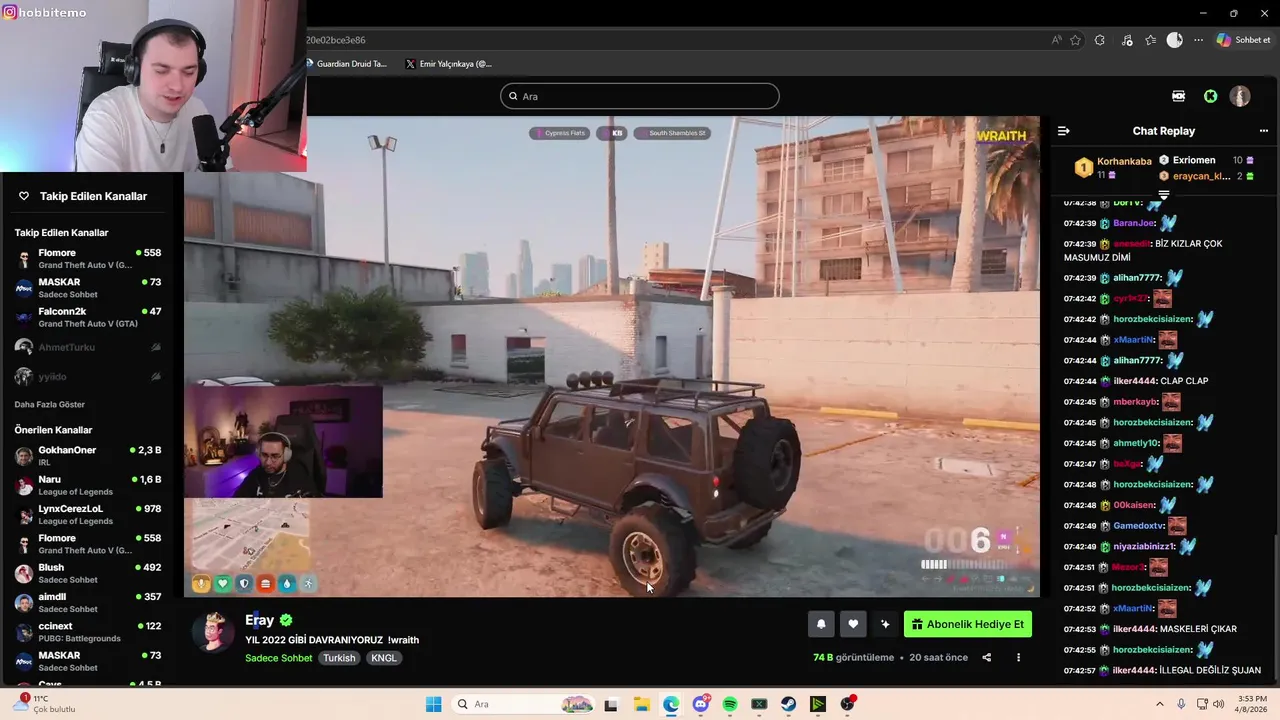Viewport: 1280px width, 720px height.
Task: Open the aimdll recommended channel
Action: [x=90, y=602]
